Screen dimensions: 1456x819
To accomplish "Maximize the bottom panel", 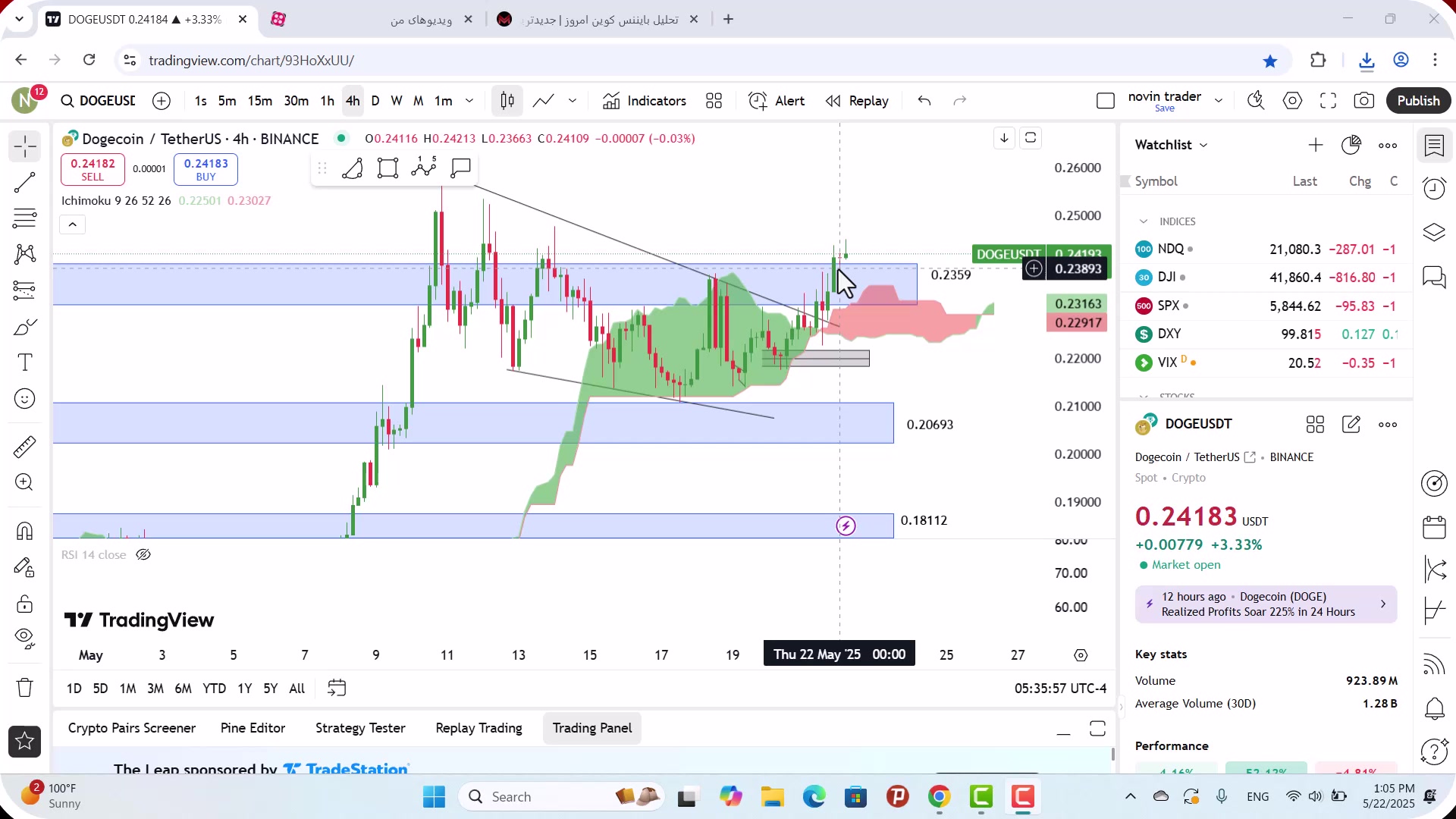I will 1097,729.
